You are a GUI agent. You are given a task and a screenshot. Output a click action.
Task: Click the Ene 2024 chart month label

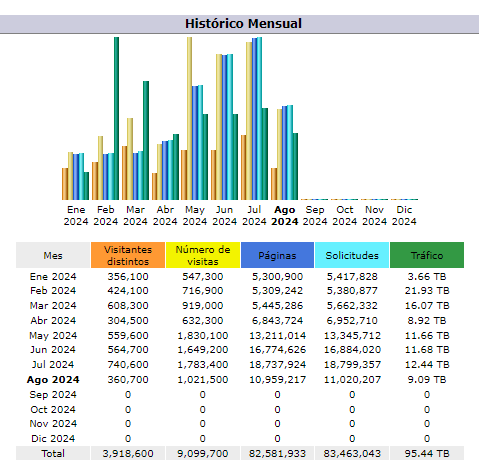76,215
